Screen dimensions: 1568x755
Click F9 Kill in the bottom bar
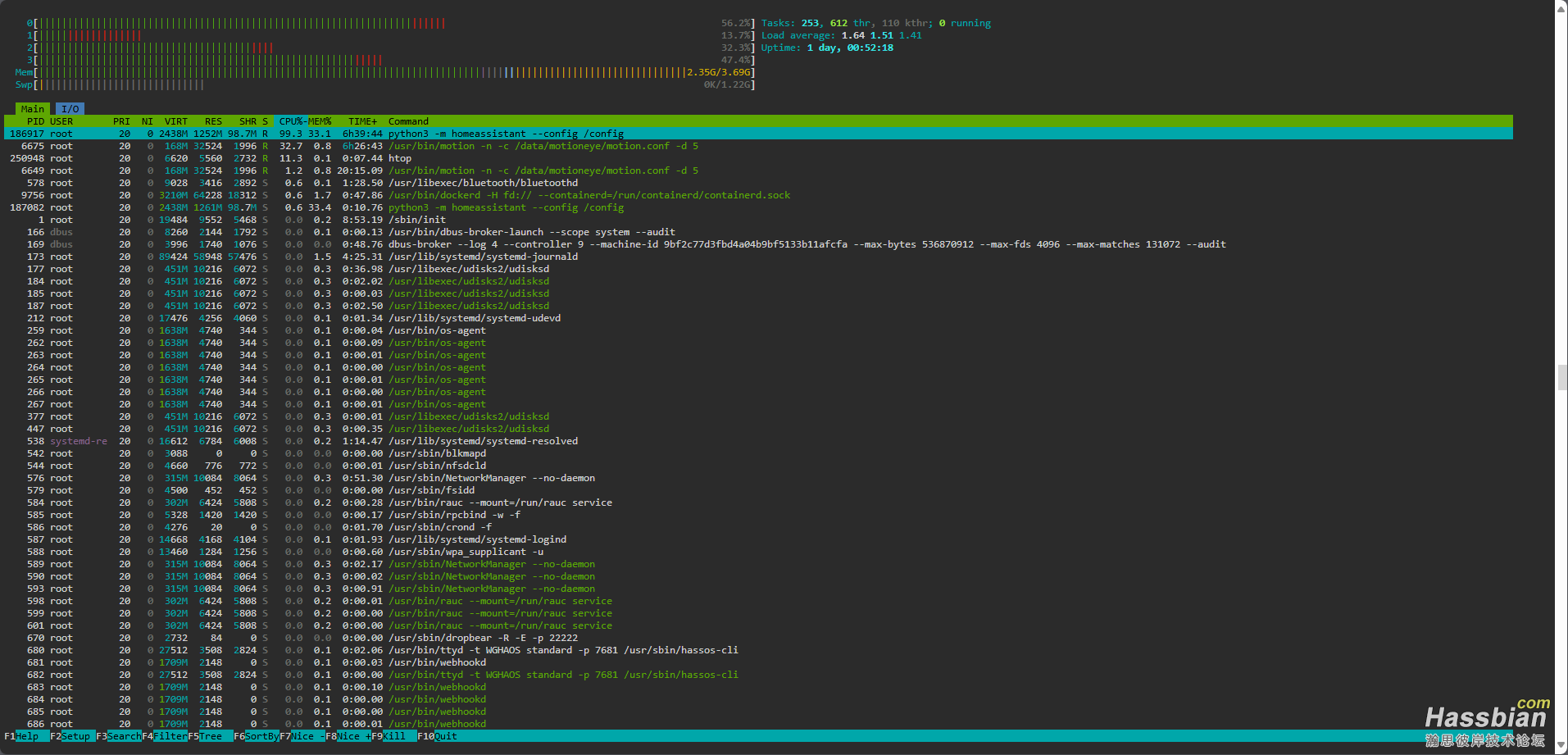pos(393,736)
